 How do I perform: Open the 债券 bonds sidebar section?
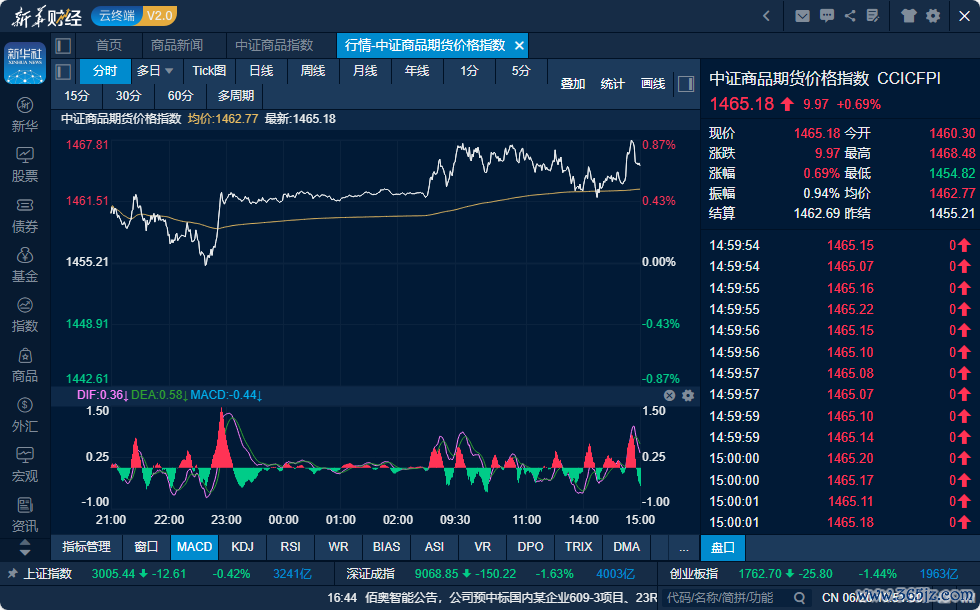click(24, 216)
